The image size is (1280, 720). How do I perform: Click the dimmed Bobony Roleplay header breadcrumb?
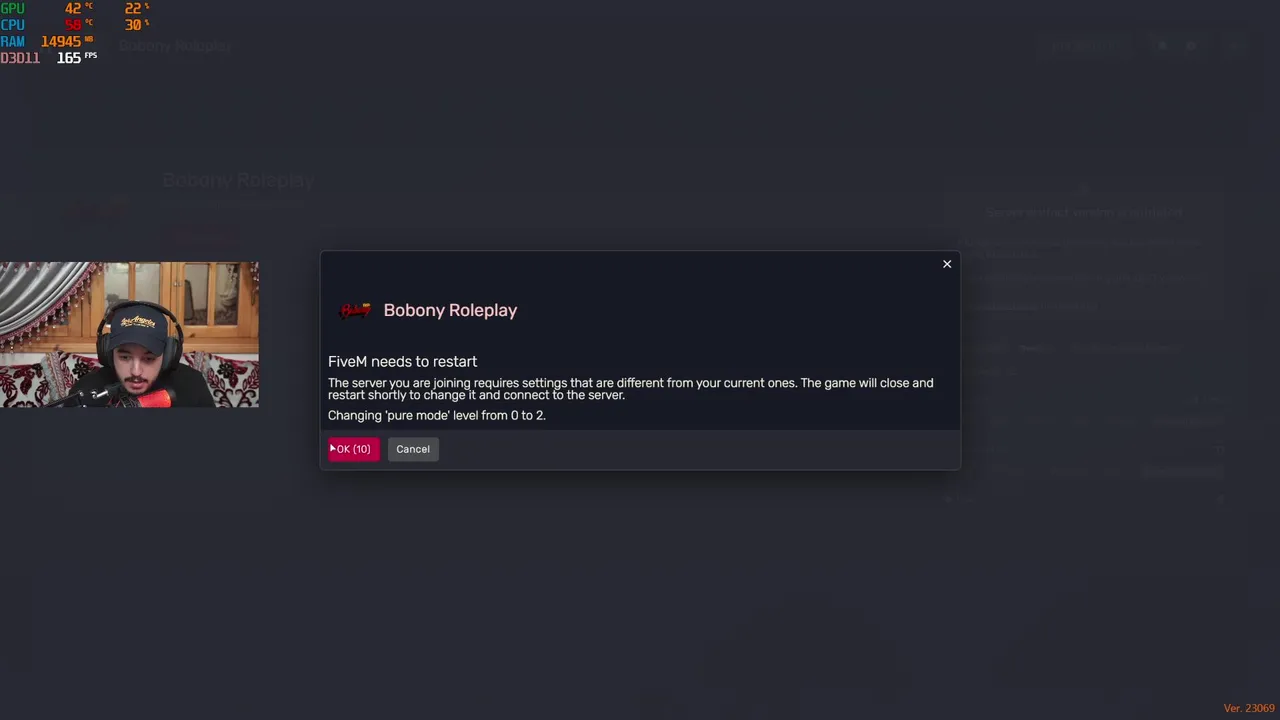click(175, 46)
